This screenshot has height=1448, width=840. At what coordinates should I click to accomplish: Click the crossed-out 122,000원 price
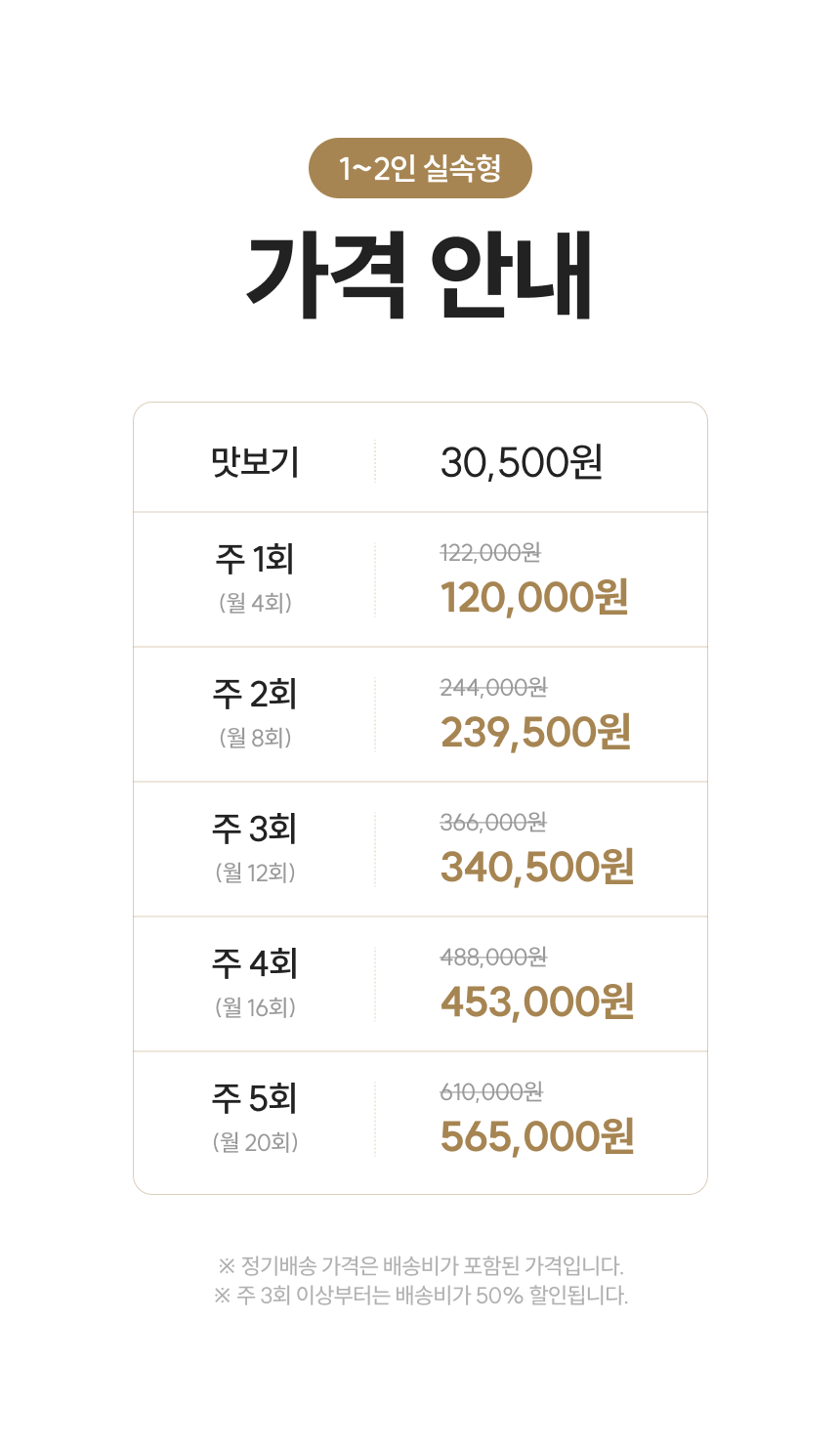click(x=490, y=553)
